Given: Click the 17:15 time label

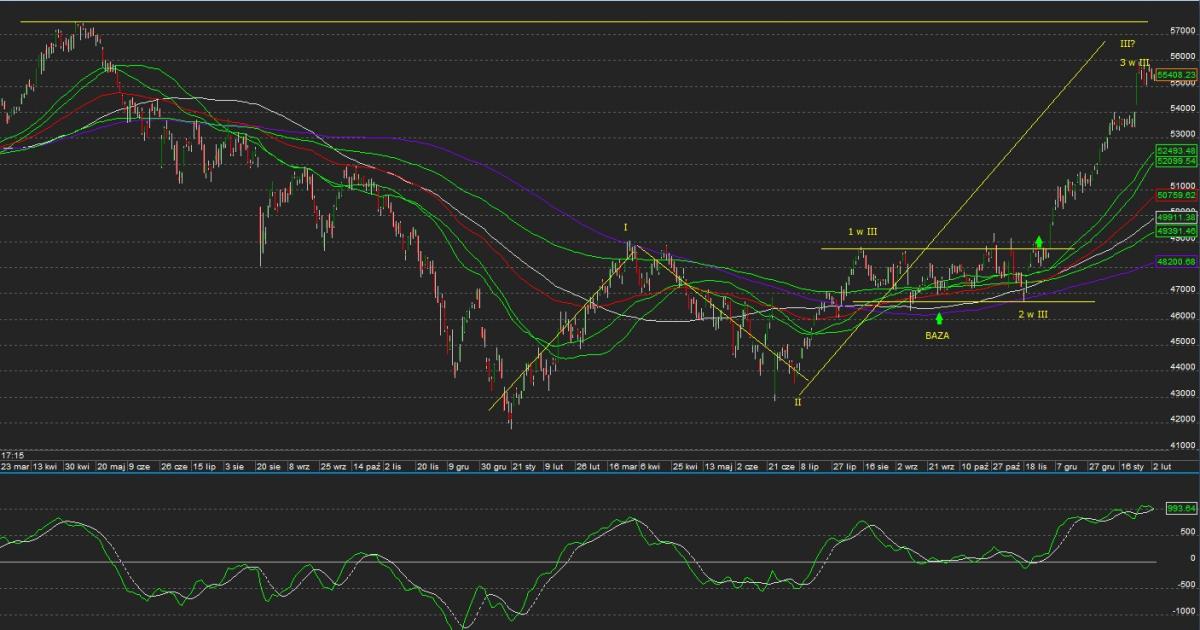Looking at the screenshot, I should click(12, 455).
